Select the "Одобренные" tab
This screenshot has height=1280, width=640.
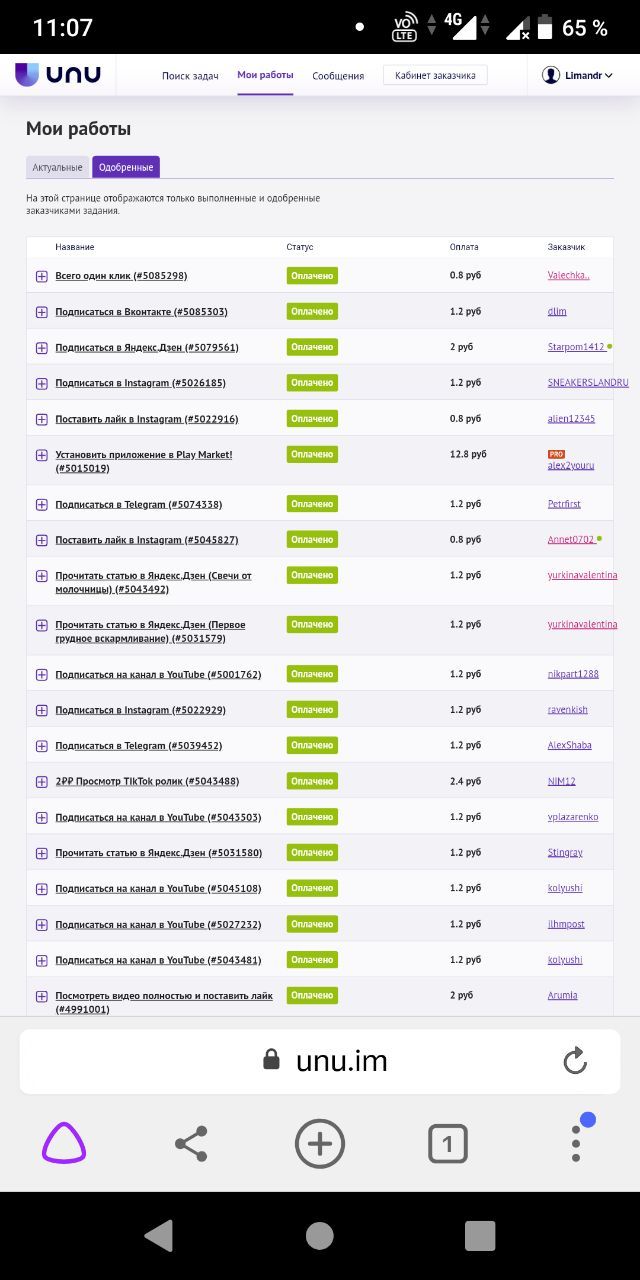[x=126, y=167]
